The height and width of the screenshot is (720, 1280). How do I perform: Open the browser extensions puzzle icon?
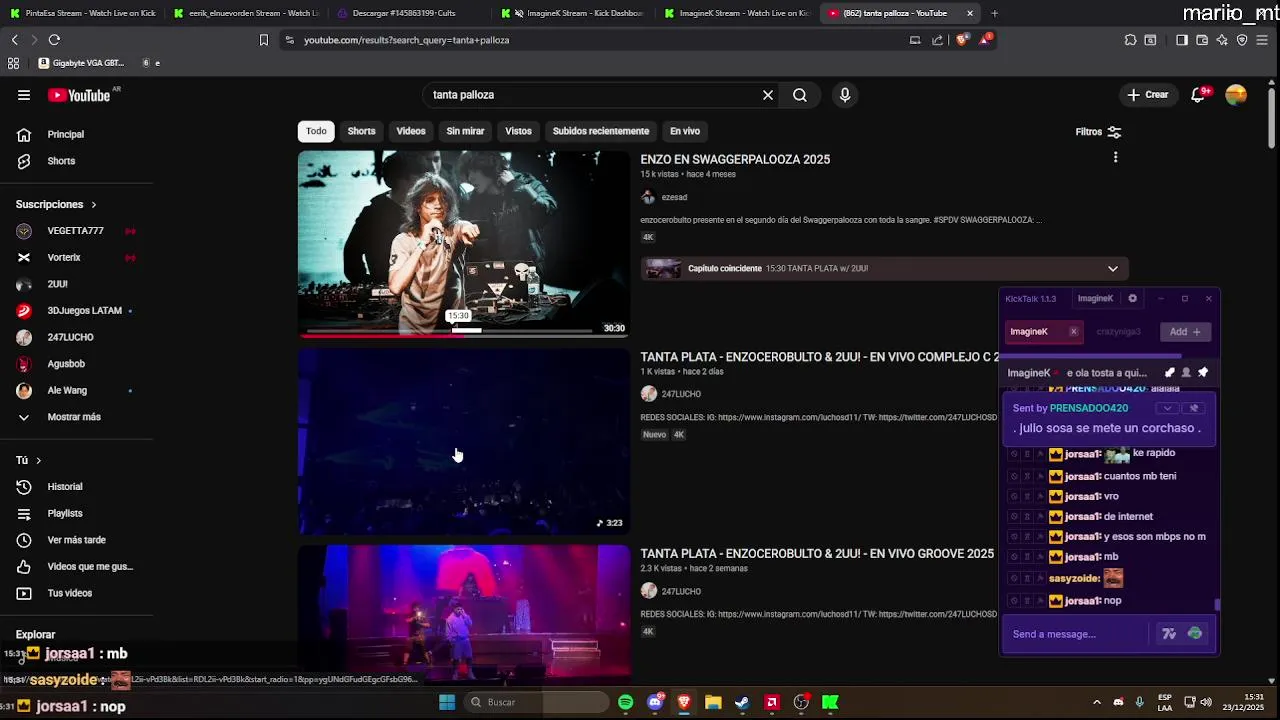pos(1130,40)
